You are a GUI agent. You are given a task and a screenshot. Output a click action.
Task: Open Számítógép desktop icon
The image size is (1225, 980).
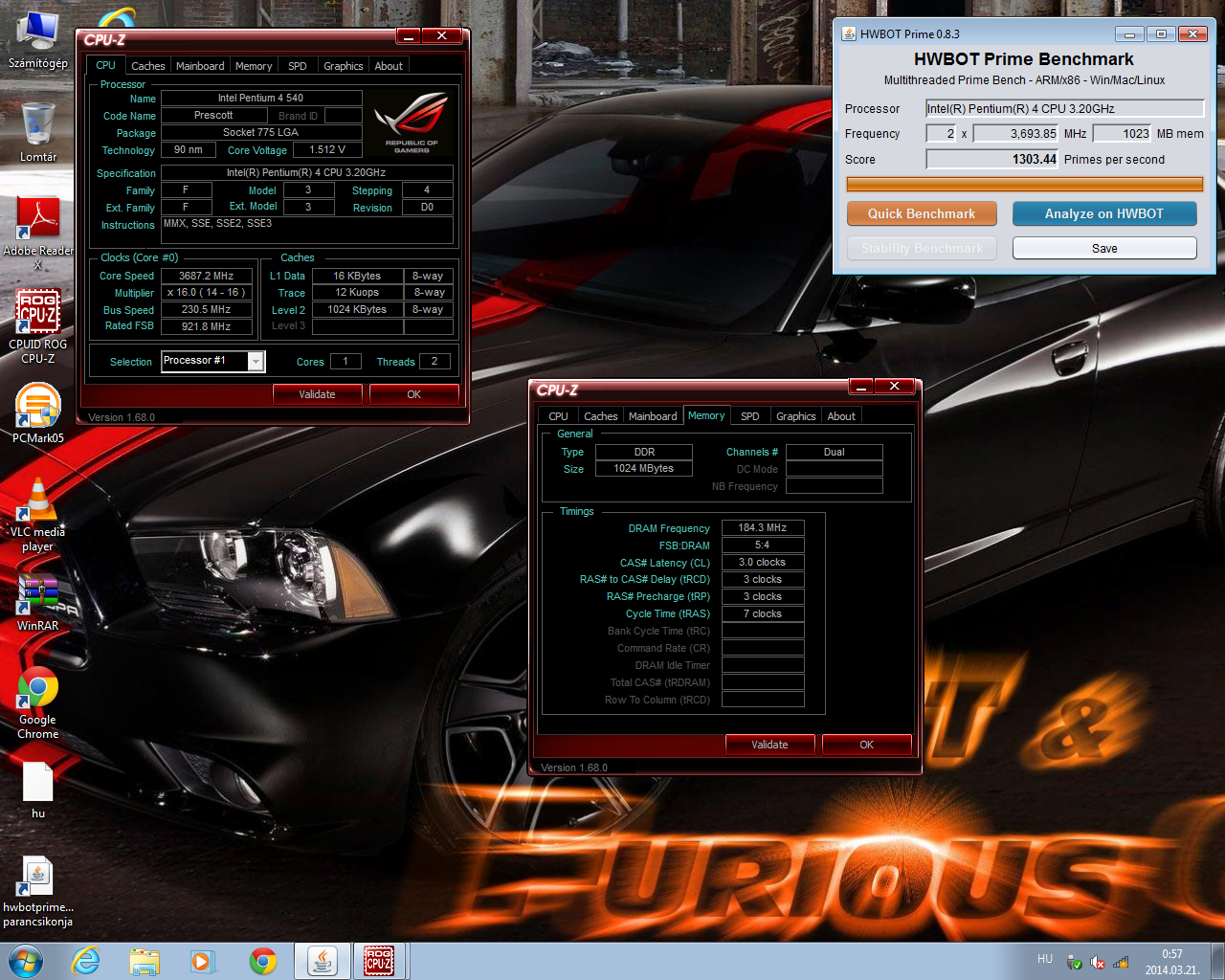pyautogui.click(x=38, y=40)
